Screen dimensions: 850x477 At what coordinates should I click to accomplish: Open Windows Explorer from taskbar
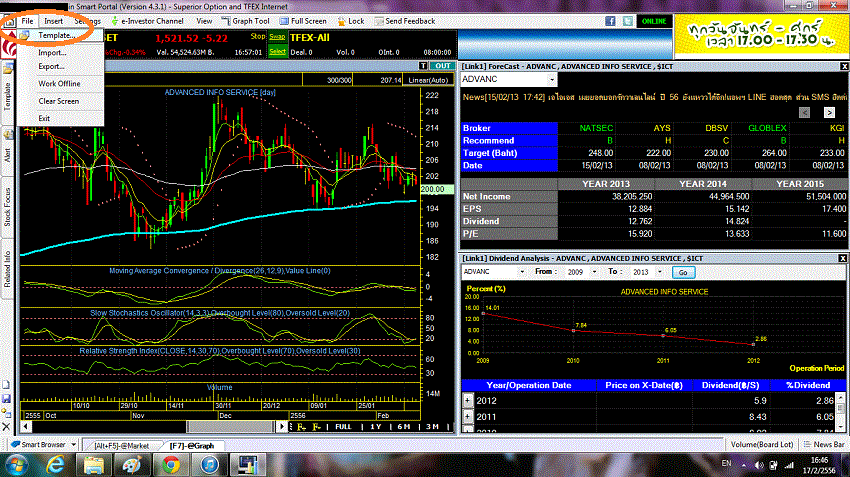point(93,465)
